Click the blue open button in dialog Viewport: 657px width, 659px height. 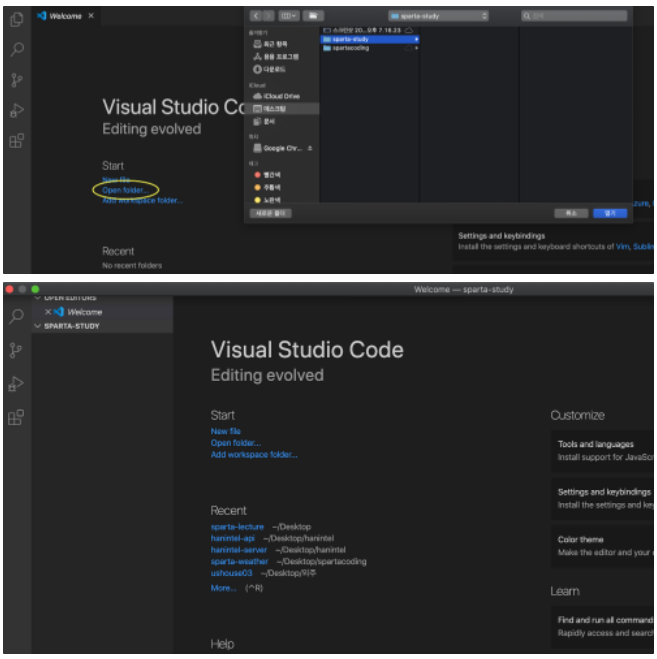[610, 214]
